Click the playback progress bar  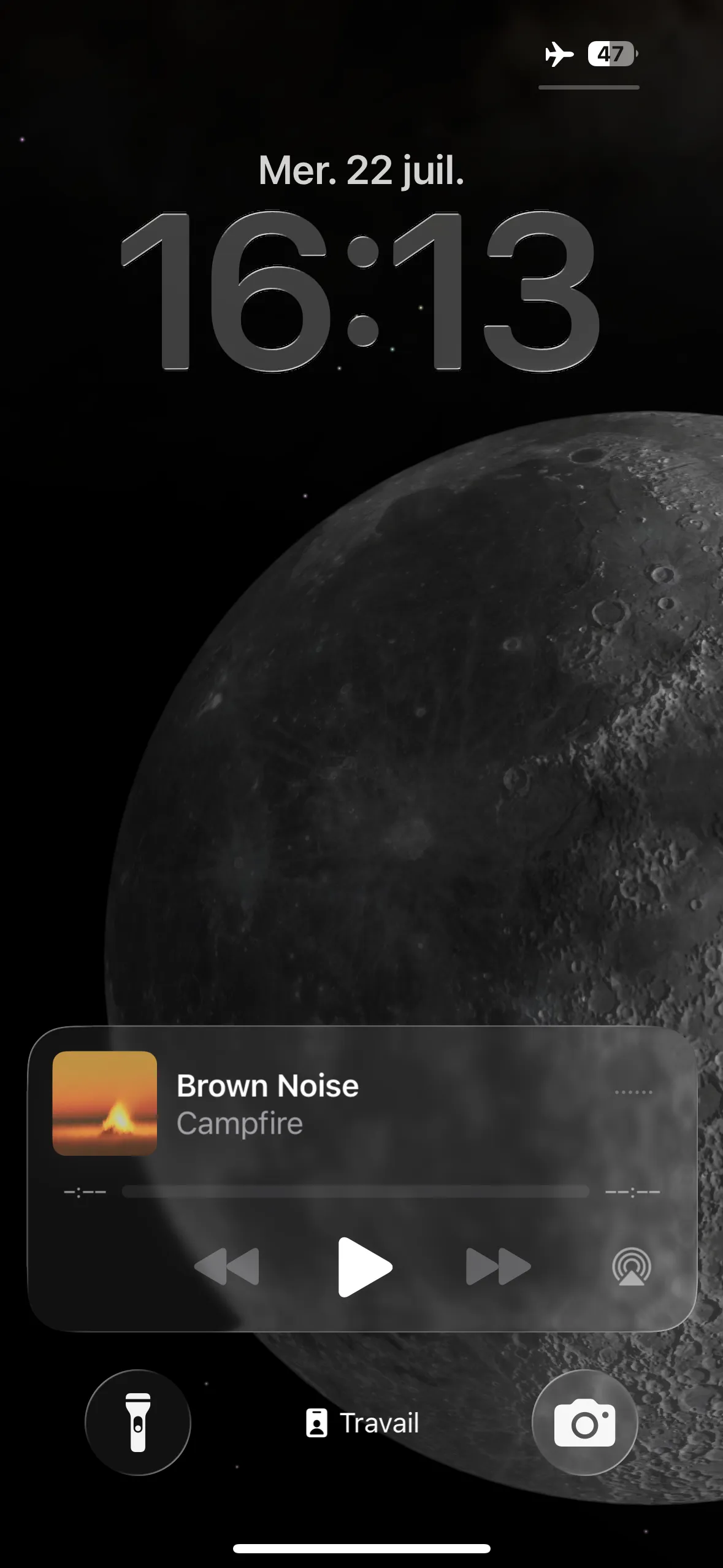[356, 1191]
